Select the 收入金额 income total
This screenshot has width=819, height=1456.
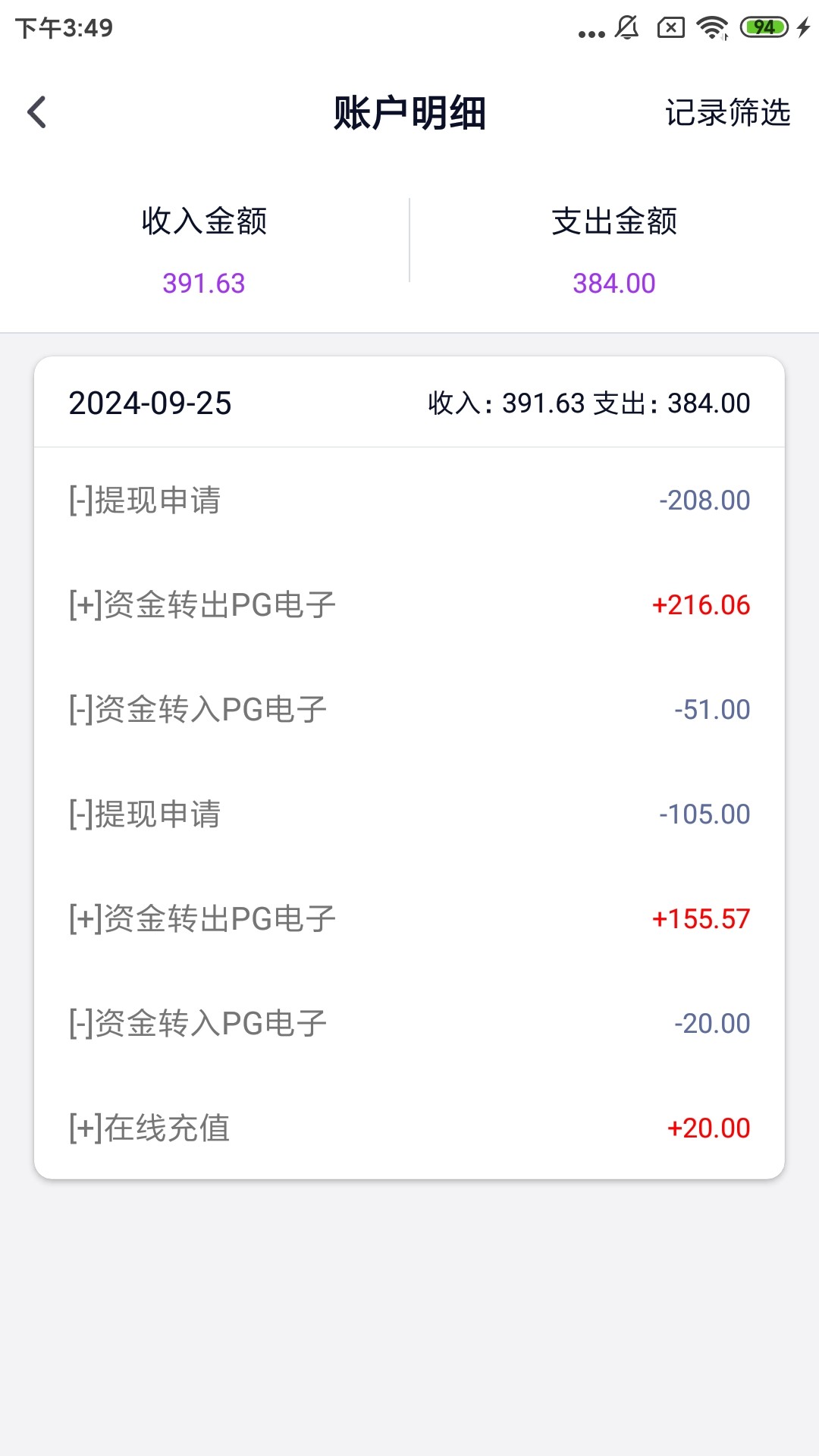pyautogui.click(x=204, y=250)
